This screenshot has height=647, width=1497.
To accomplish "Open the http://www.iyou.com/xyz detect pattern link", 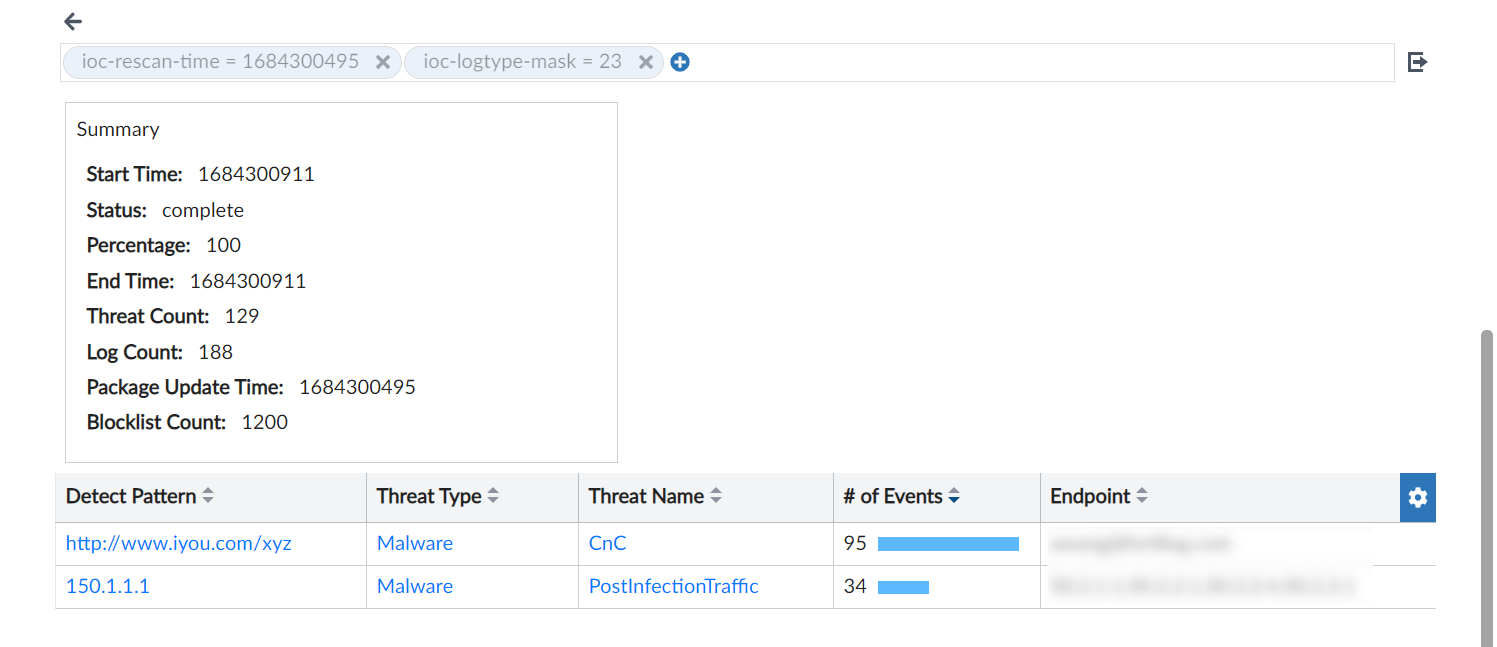I will (x=178, y=543).
